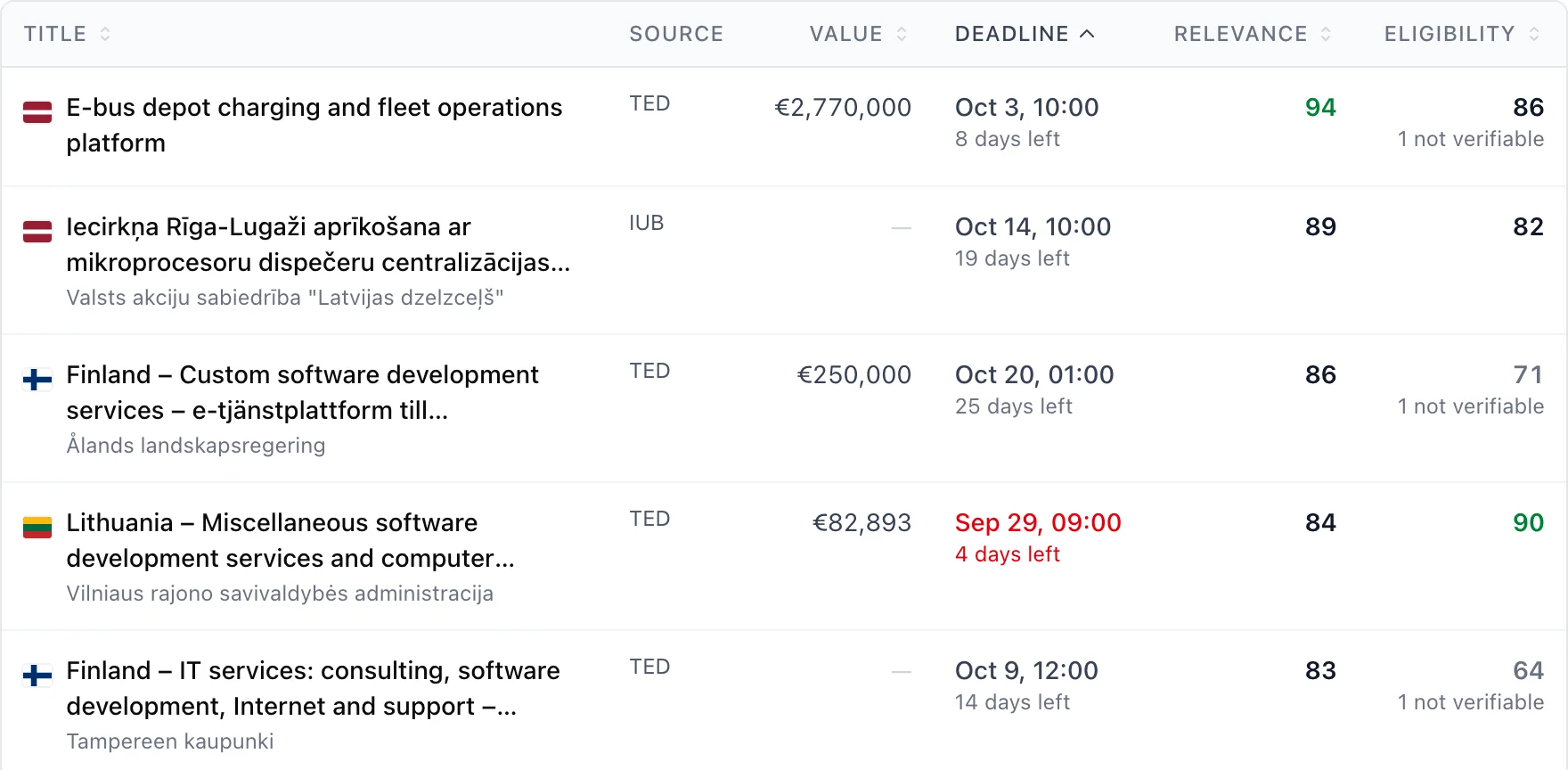The height and width of the screenshot is (770, 1568).
Task: Click the Value sort arrows icon
Action: click(902, 34)
